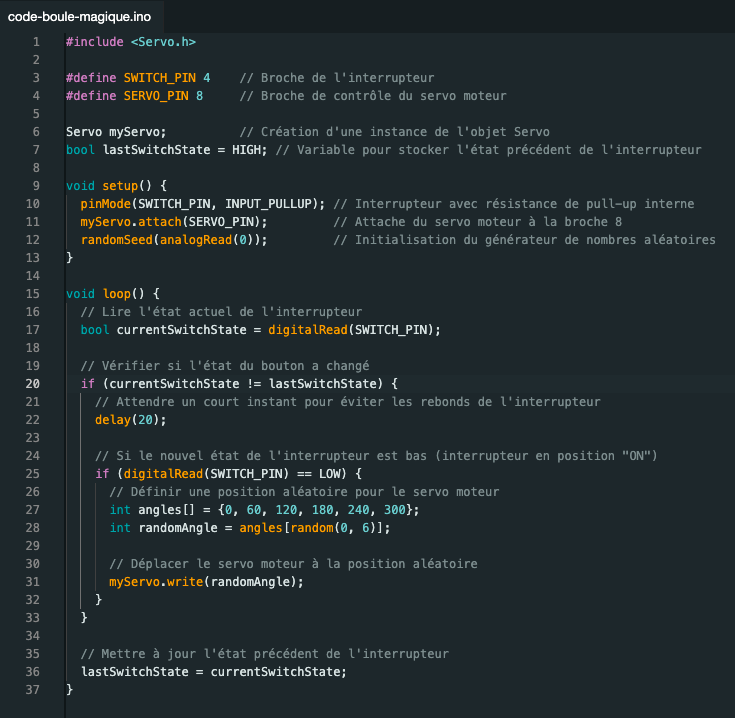The width and height of the screenshot is (735, 718).
Task: Click comment 'Mettre à jour l'état précédent'
Action: (264, 654)
